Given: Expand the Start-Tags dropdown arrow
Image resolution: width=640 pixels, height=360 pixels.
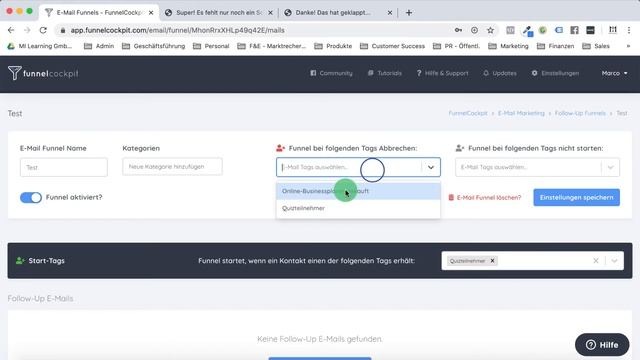Looking at the screenshot, I should [614, 261].
